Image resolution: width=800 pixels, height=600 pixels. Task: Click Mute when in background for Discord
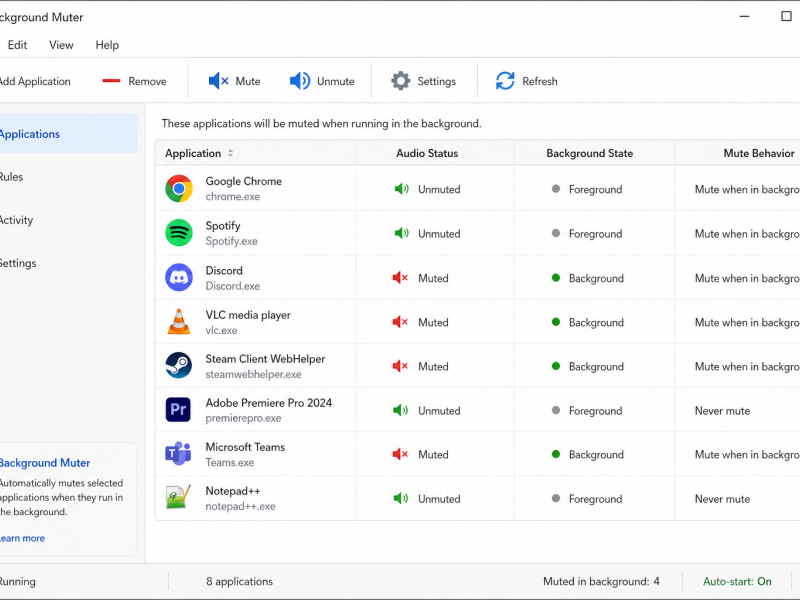point(747,278)
